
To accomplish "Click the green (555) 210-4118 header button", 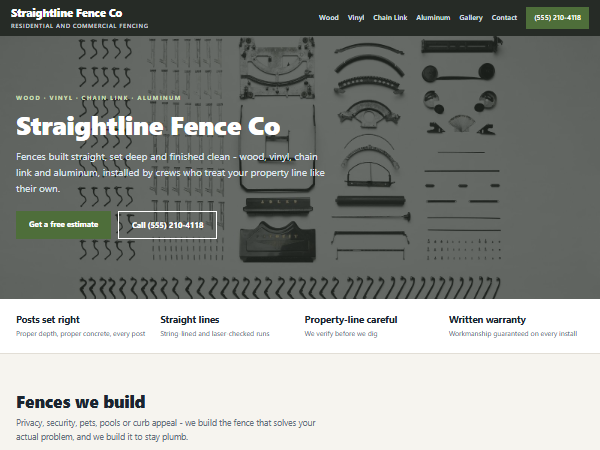I will pos(557,18).
